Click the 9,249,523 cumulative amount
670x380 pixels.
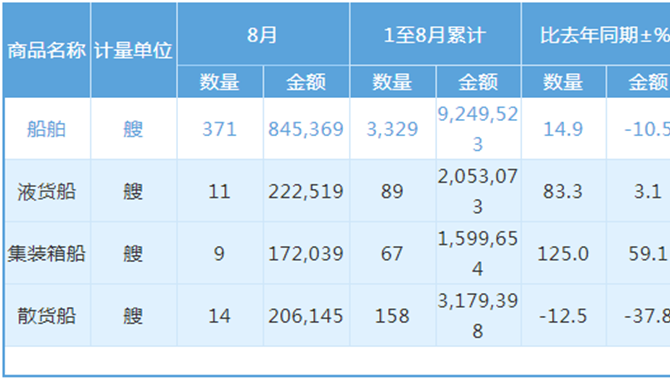[478, 129]
